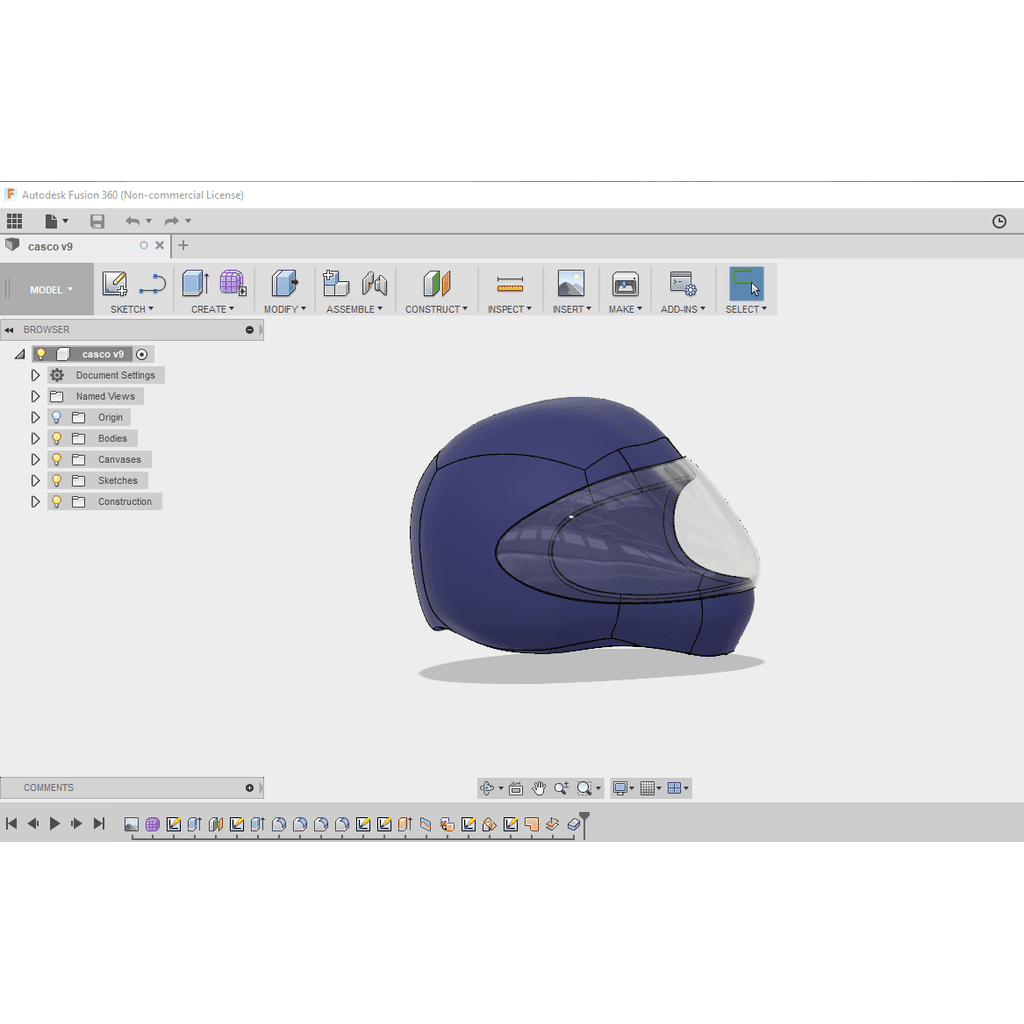This screenshot has height=1024, width=1024.
Task: Expand the Sketches folder
Action: click(x=35, y=481)
